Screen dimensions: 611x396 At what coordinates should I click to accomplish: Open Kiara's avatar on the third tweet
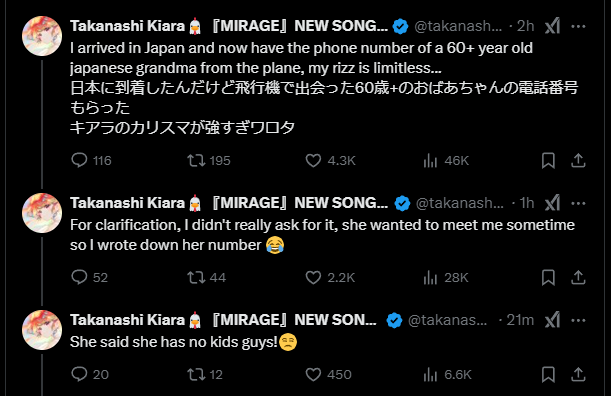[42, 330]
